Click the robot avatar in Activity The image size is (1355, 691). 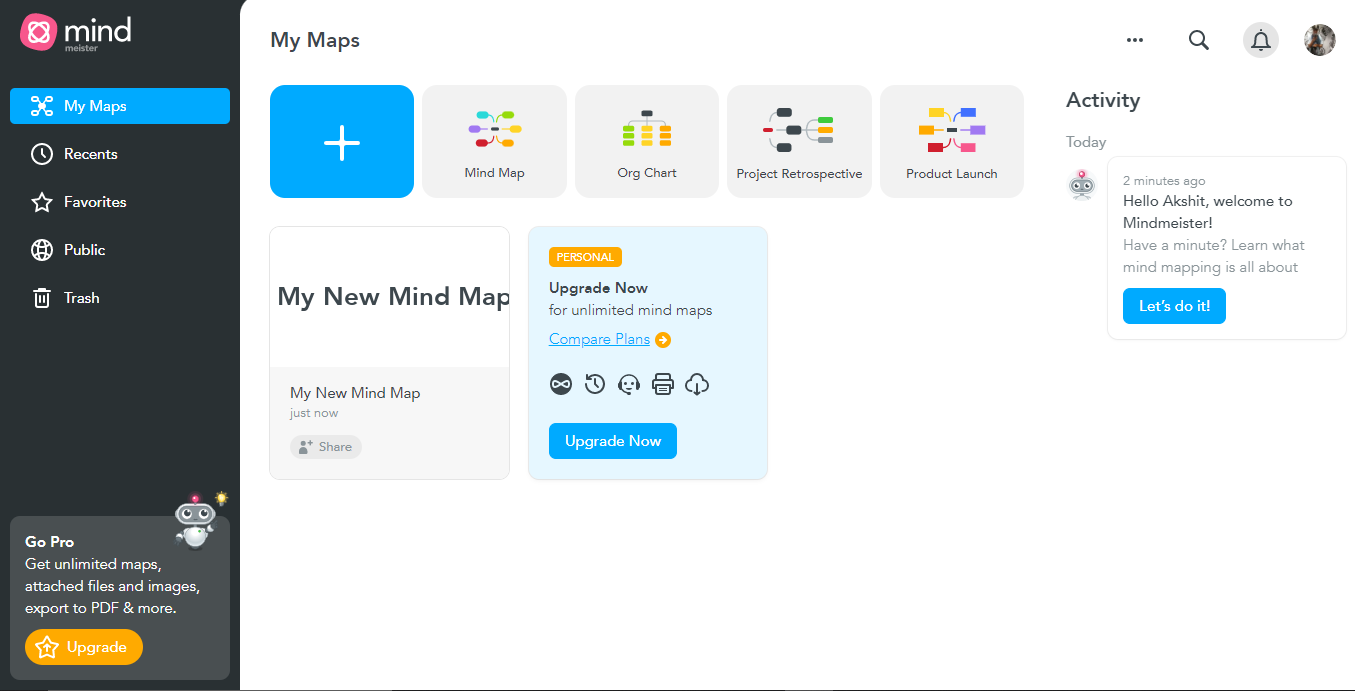1081,185
